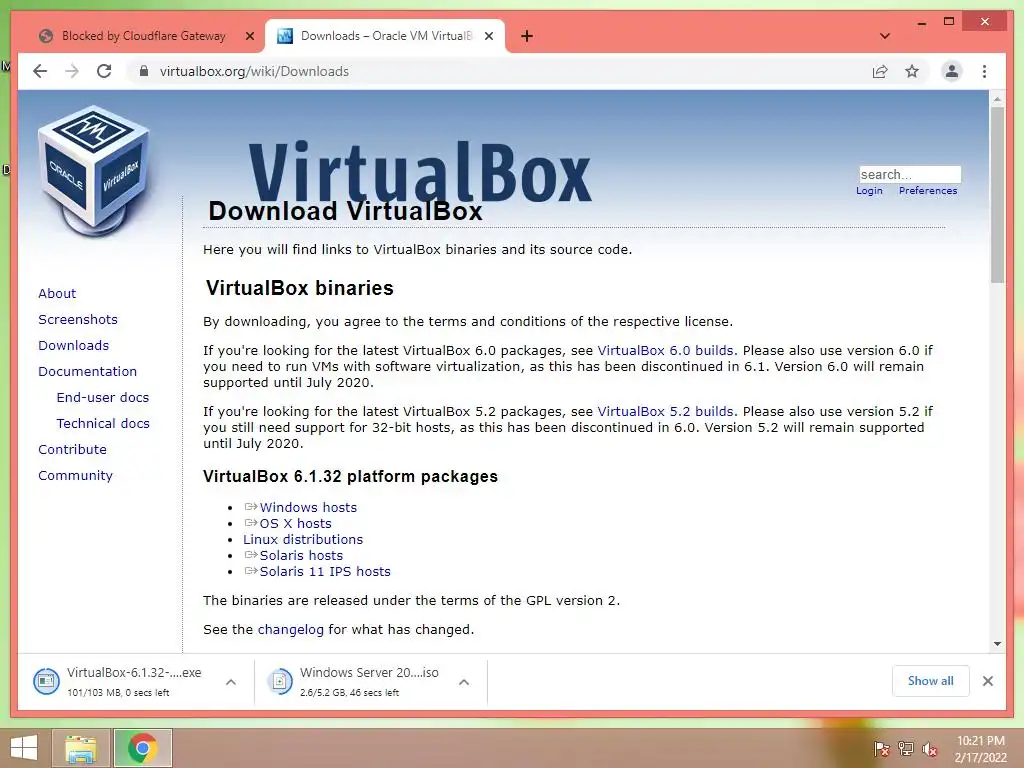Click the scrollbar up arrow
This screenshot has height=768, width=1024.
[x=997, y=99]
